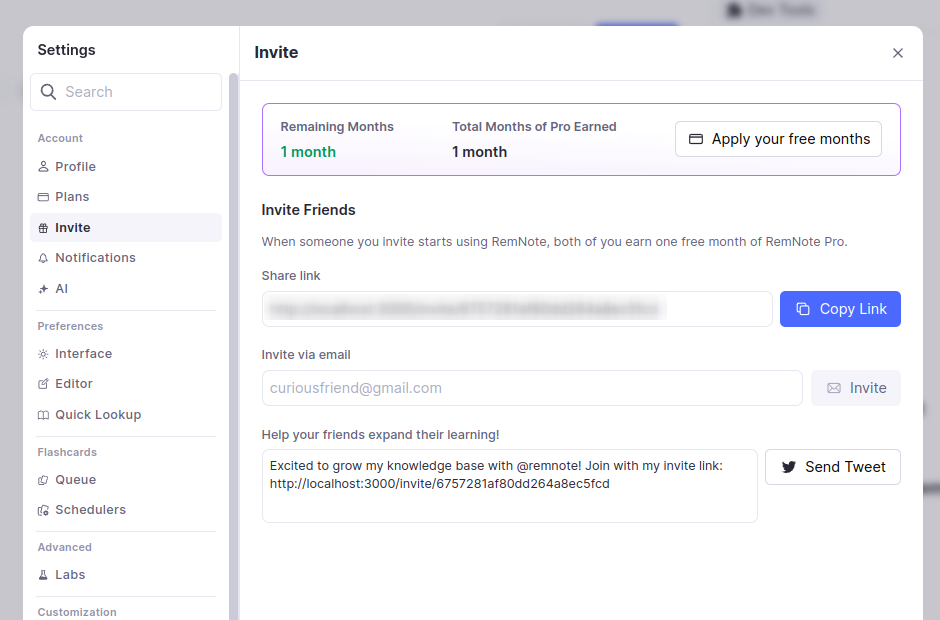Click the tweet message text area

[x=509, y=486]
